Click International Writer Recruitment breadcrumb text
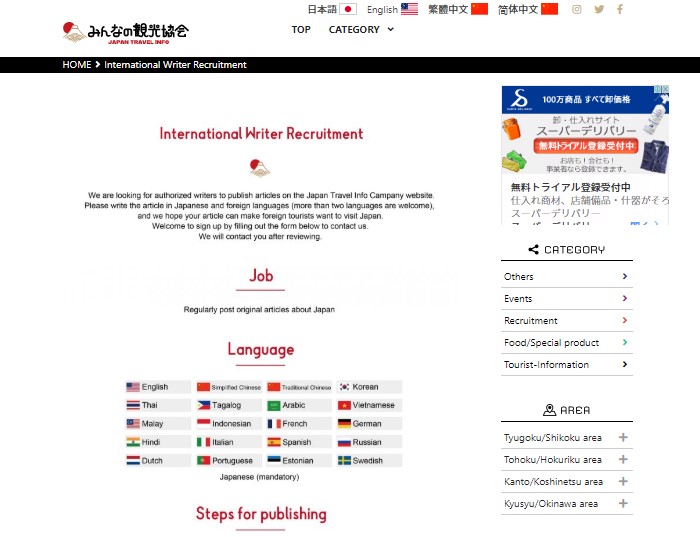 175,65
